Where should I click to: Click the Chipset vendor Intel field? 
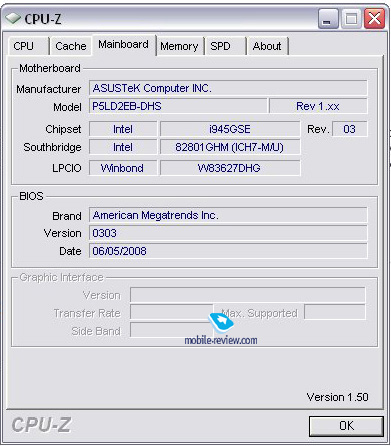point(123,129)
